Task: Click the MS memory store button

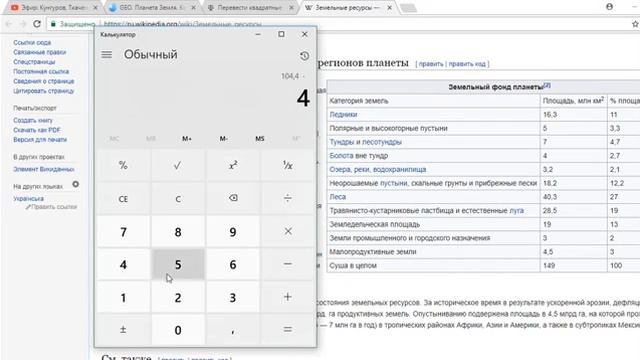Action: coord(260,139)
